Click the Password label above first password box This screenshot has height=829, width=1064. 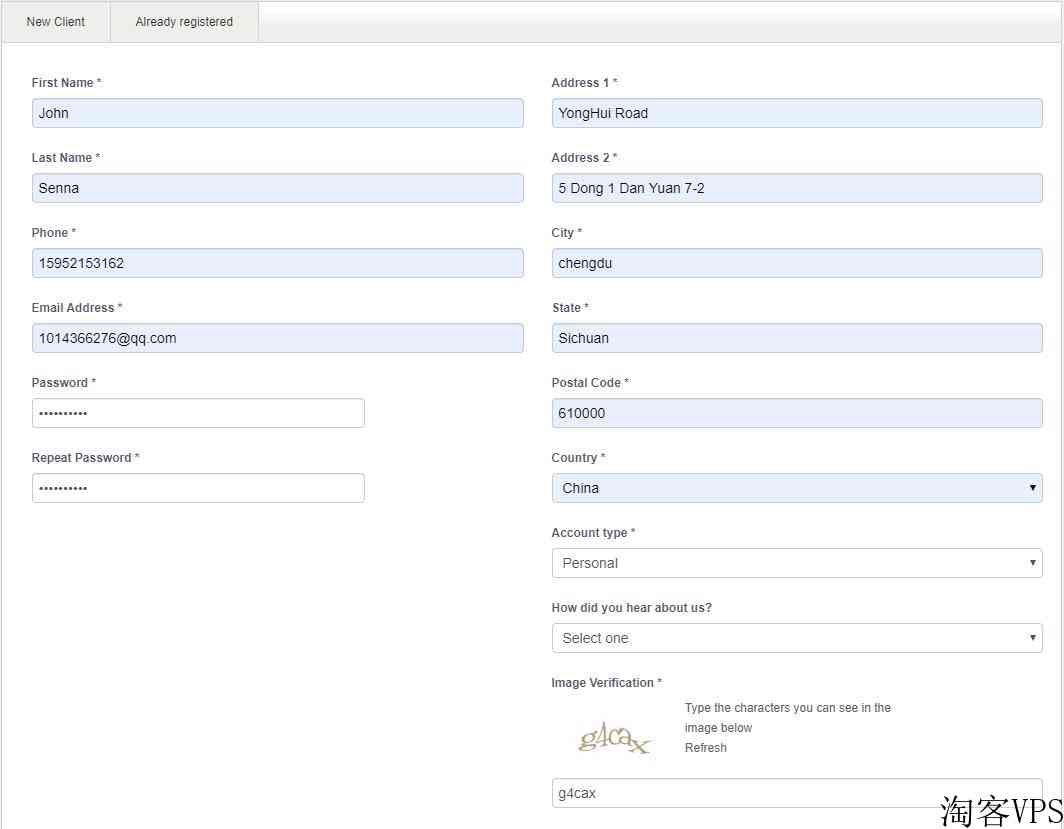64,383
